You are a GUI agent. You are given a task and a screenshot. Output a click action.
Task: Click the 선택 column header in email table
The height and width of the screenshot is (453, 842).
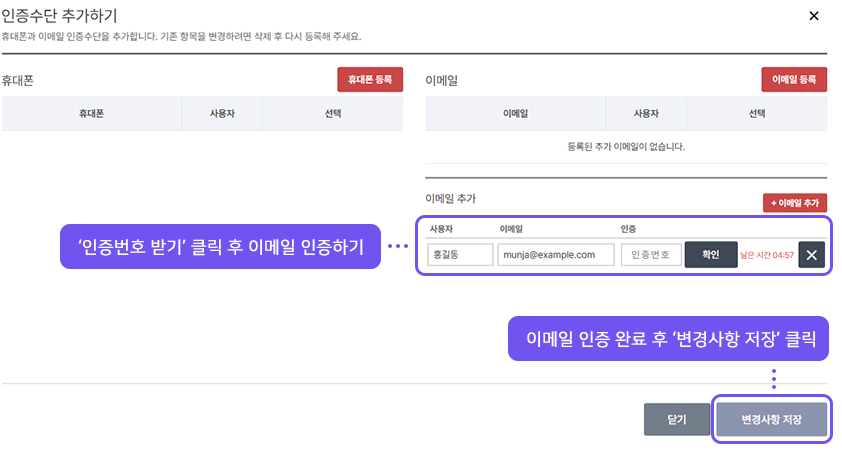757,113
